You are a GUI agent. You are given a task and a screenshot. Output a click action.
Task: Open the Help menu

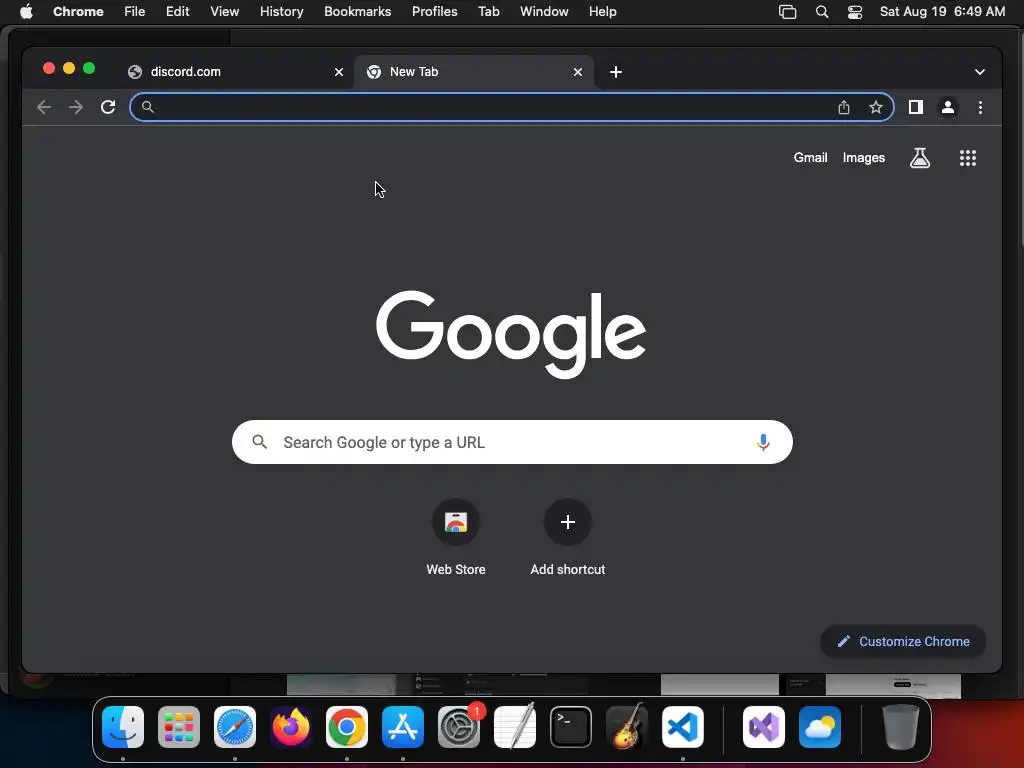[x=602, y=12]
